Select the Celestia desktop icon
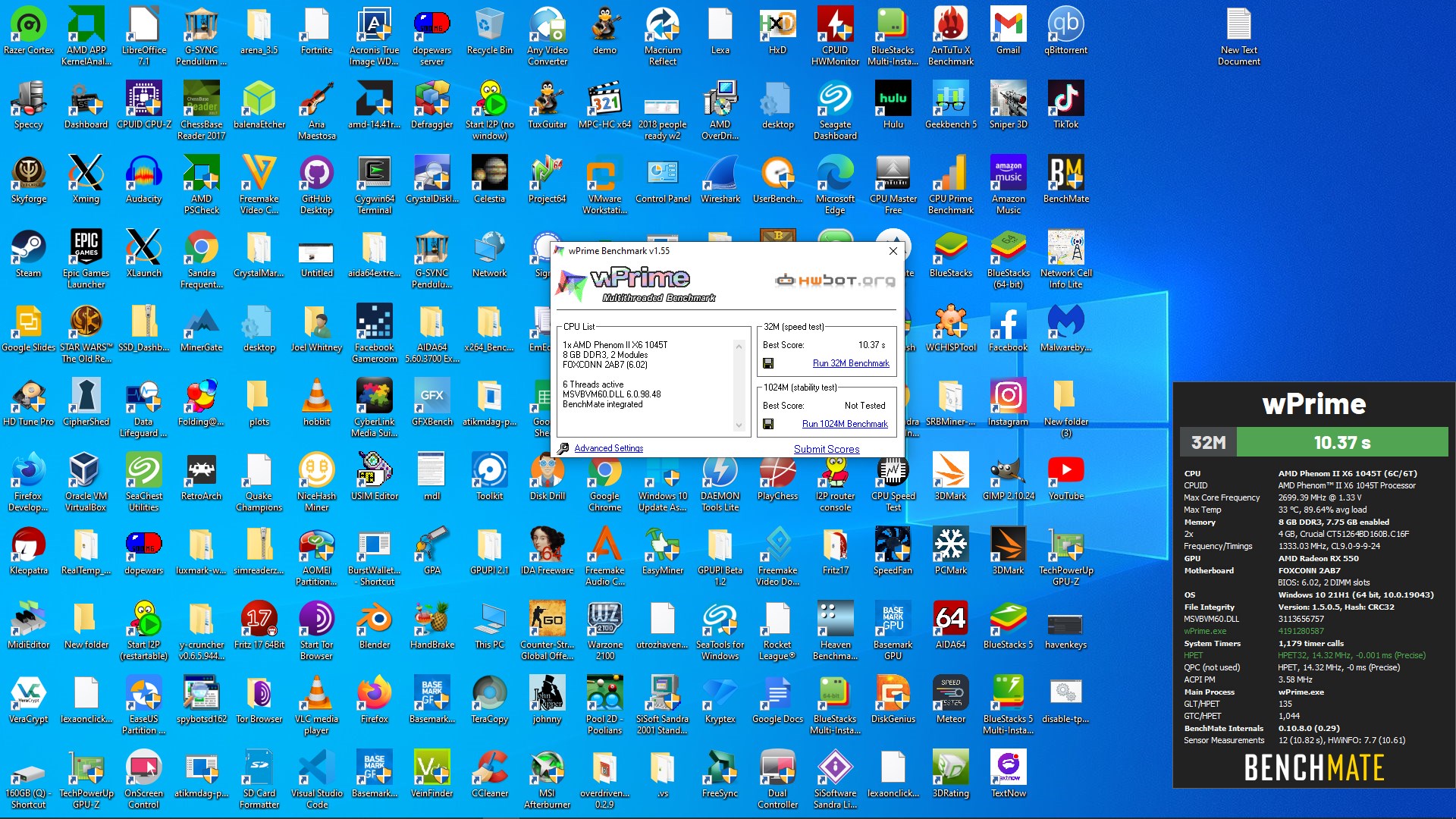 click(490, 180)
